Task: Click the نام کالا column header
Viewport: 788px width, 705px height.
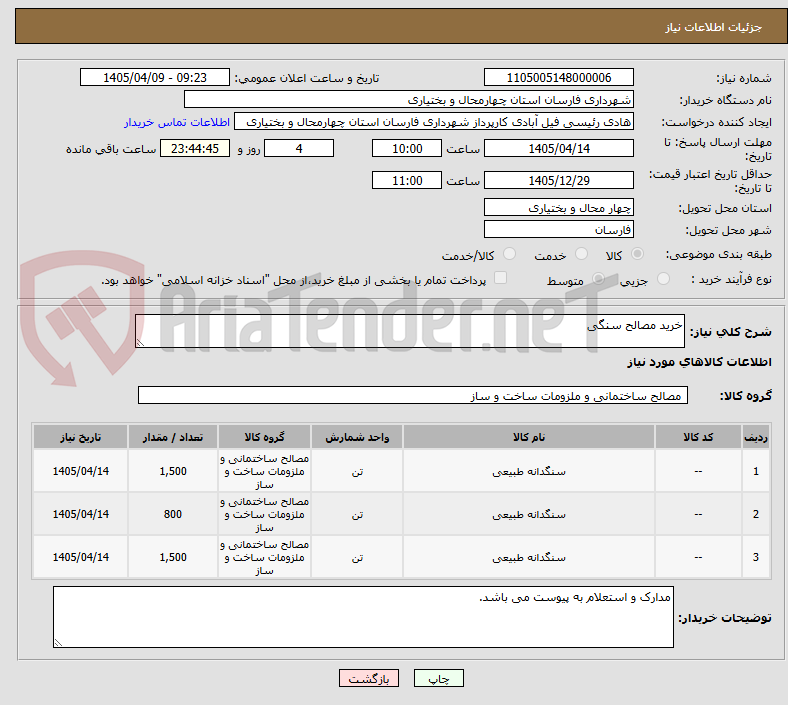Action: point(529,437)
